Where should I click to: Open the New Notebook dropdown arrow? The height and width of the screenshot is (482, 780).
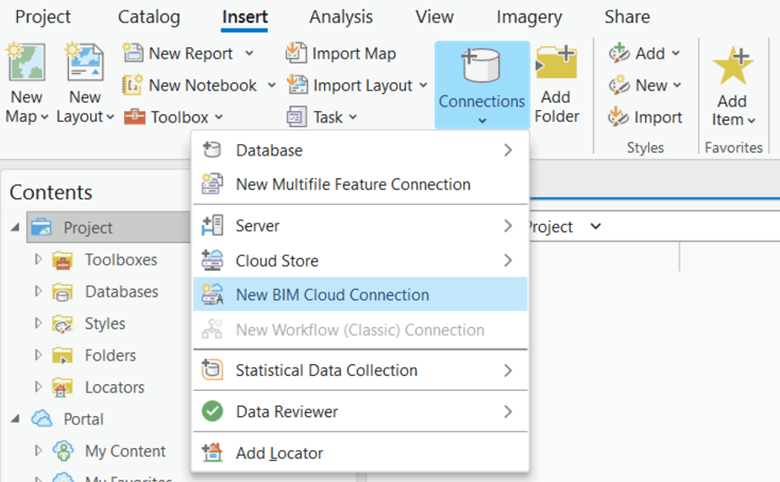[272, 85]
